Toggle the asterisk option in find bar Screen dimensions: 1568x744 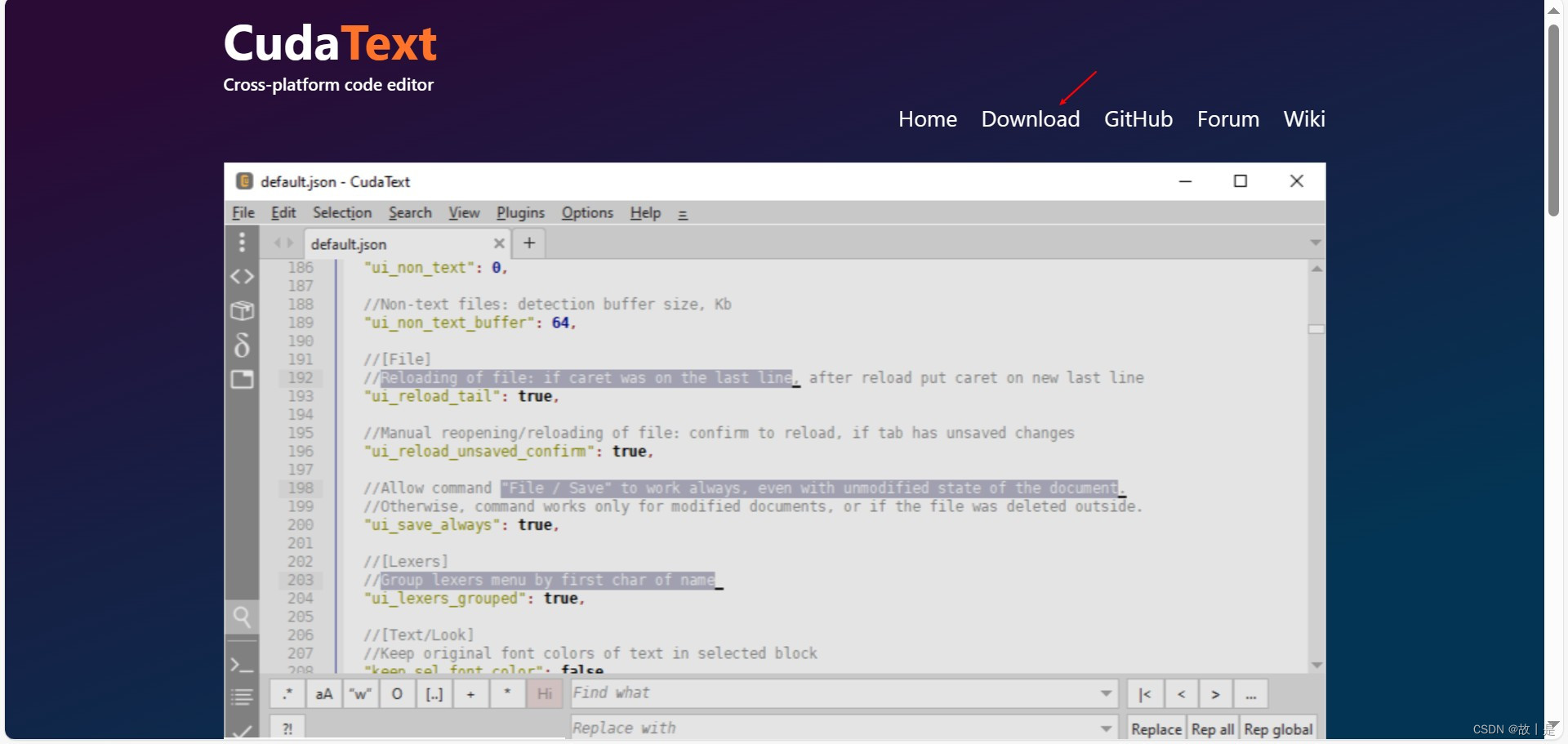[x=507, y=694]
